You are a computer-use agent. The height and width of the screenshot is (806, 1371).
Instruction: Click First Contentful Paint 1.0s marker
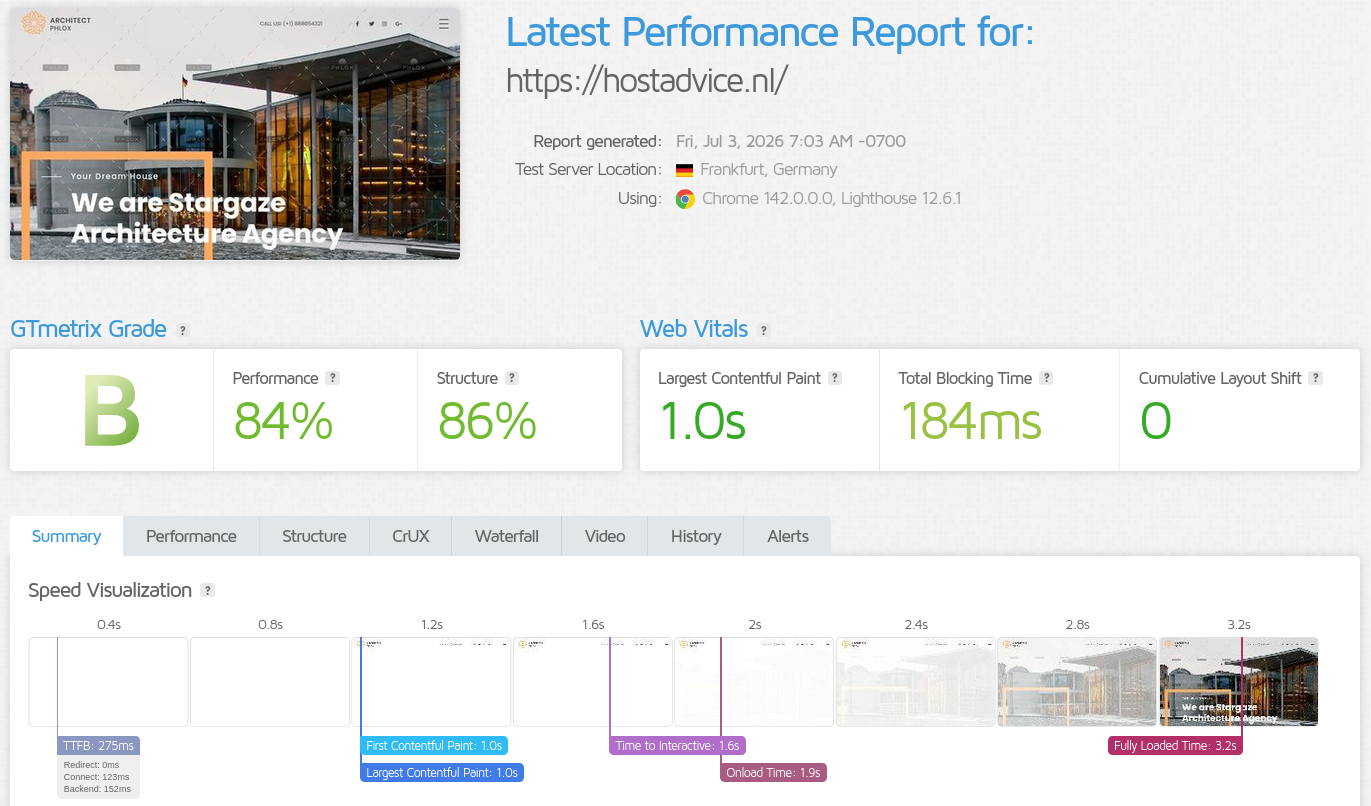434,745
